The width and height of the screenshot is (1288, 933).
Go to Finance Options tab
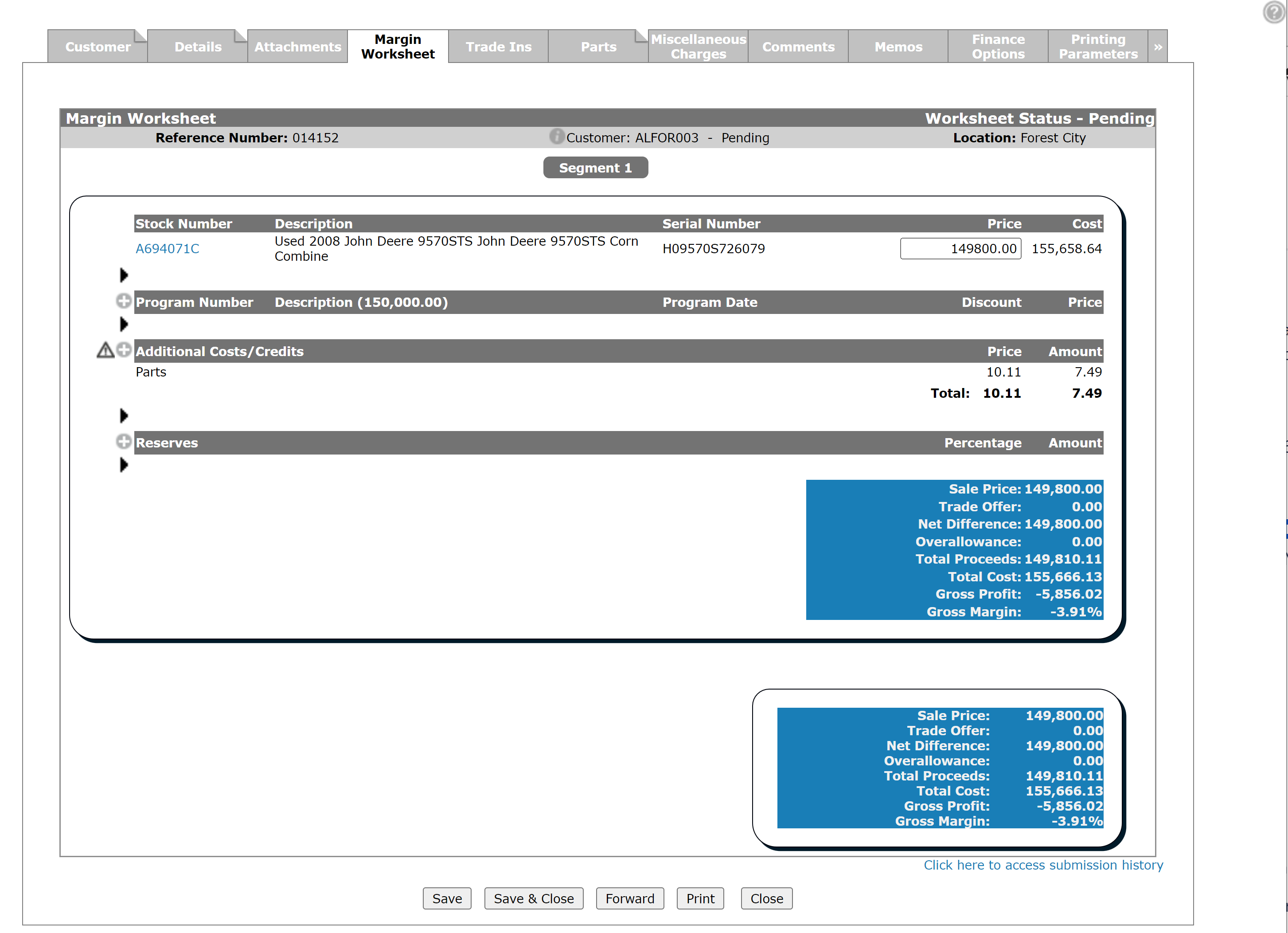point(998,47)
